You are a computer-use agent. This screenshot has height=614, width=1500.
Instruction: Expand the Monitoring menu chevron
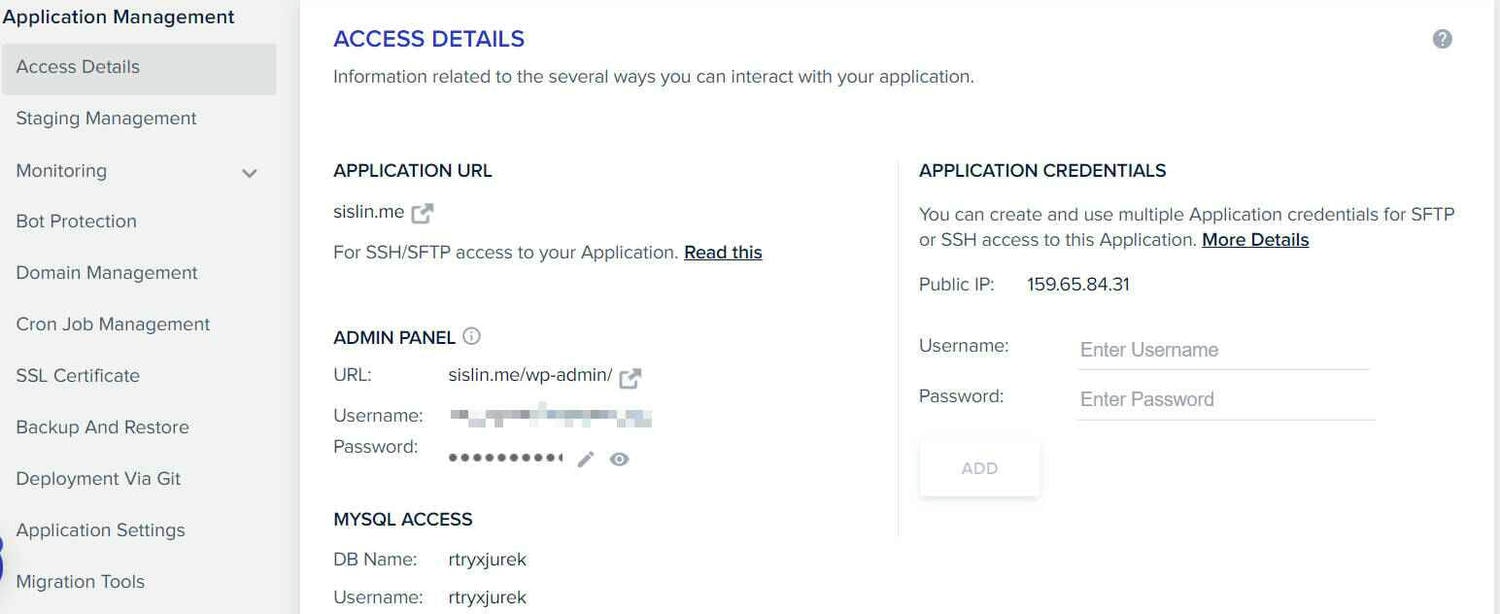249,172
